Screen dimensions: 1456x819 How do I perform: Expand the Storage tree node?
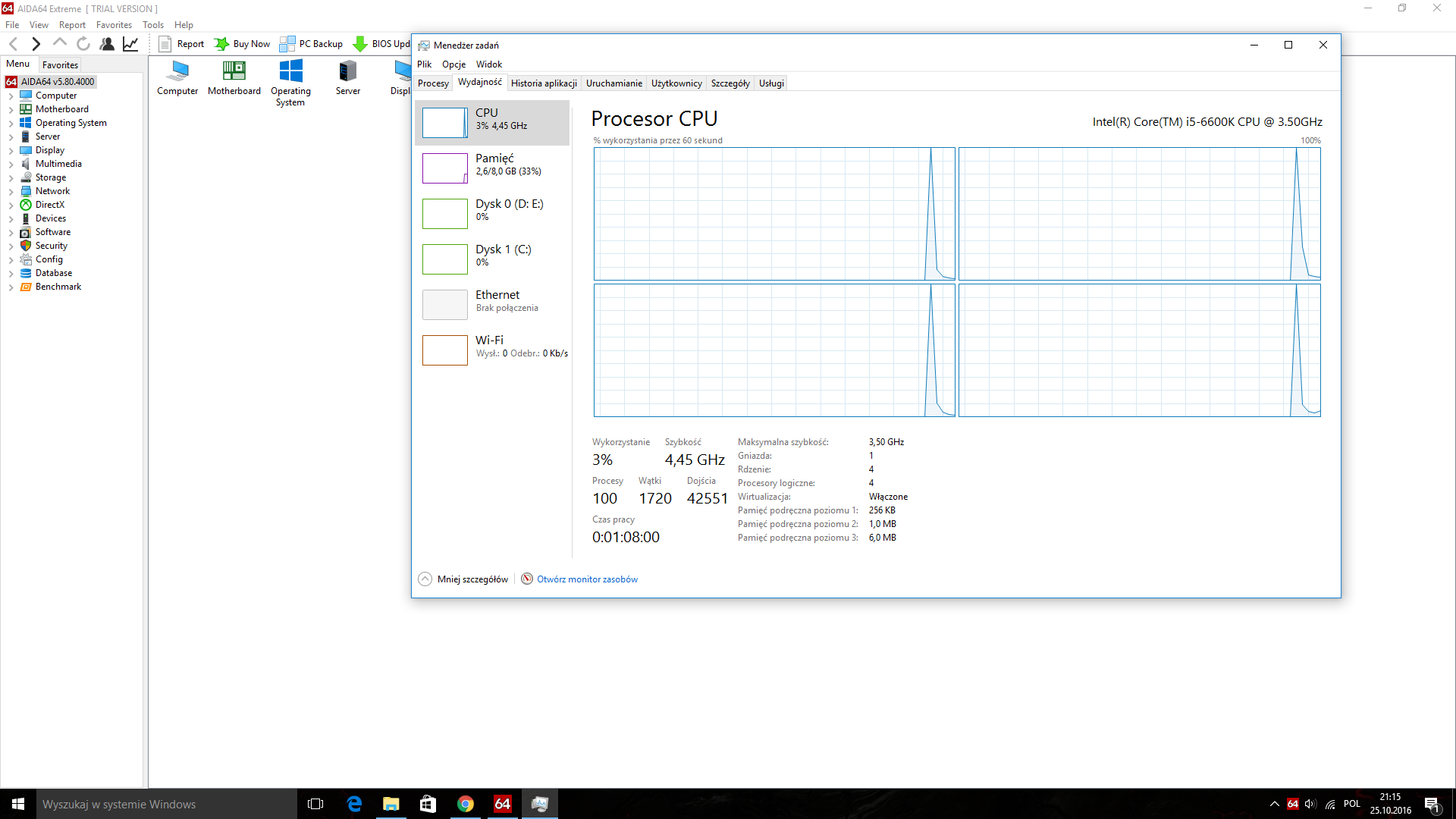click(x=11, y=178)
